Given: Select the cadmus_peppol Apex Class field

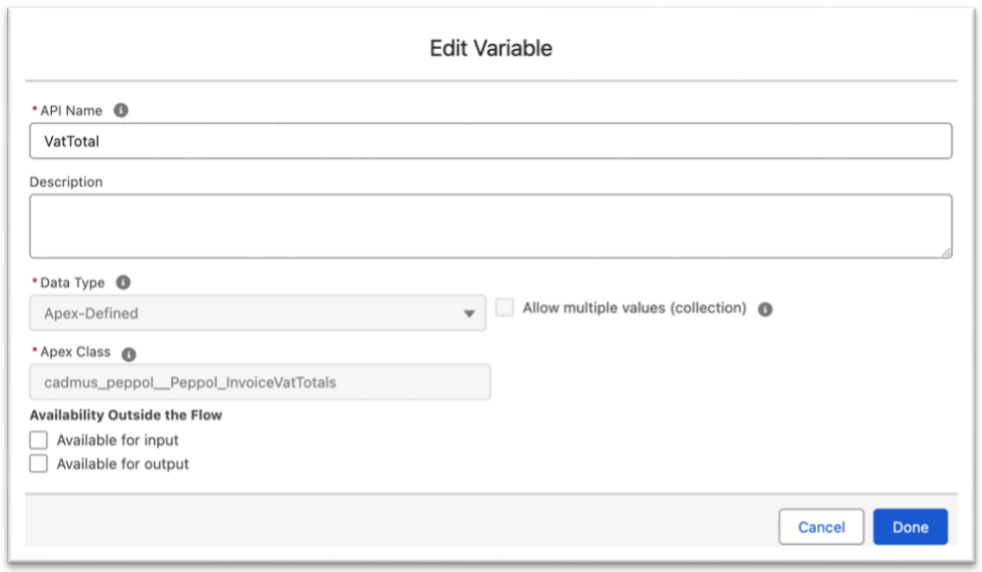Looking at the screenshot, I should pyautogui.click(x=259, y=382).
